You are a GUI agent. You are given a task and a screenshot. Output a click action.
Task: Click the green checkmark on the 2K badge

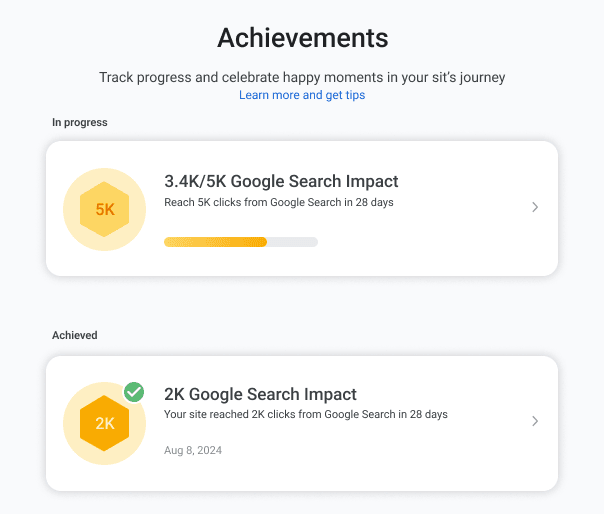click(x=134, y=392)
